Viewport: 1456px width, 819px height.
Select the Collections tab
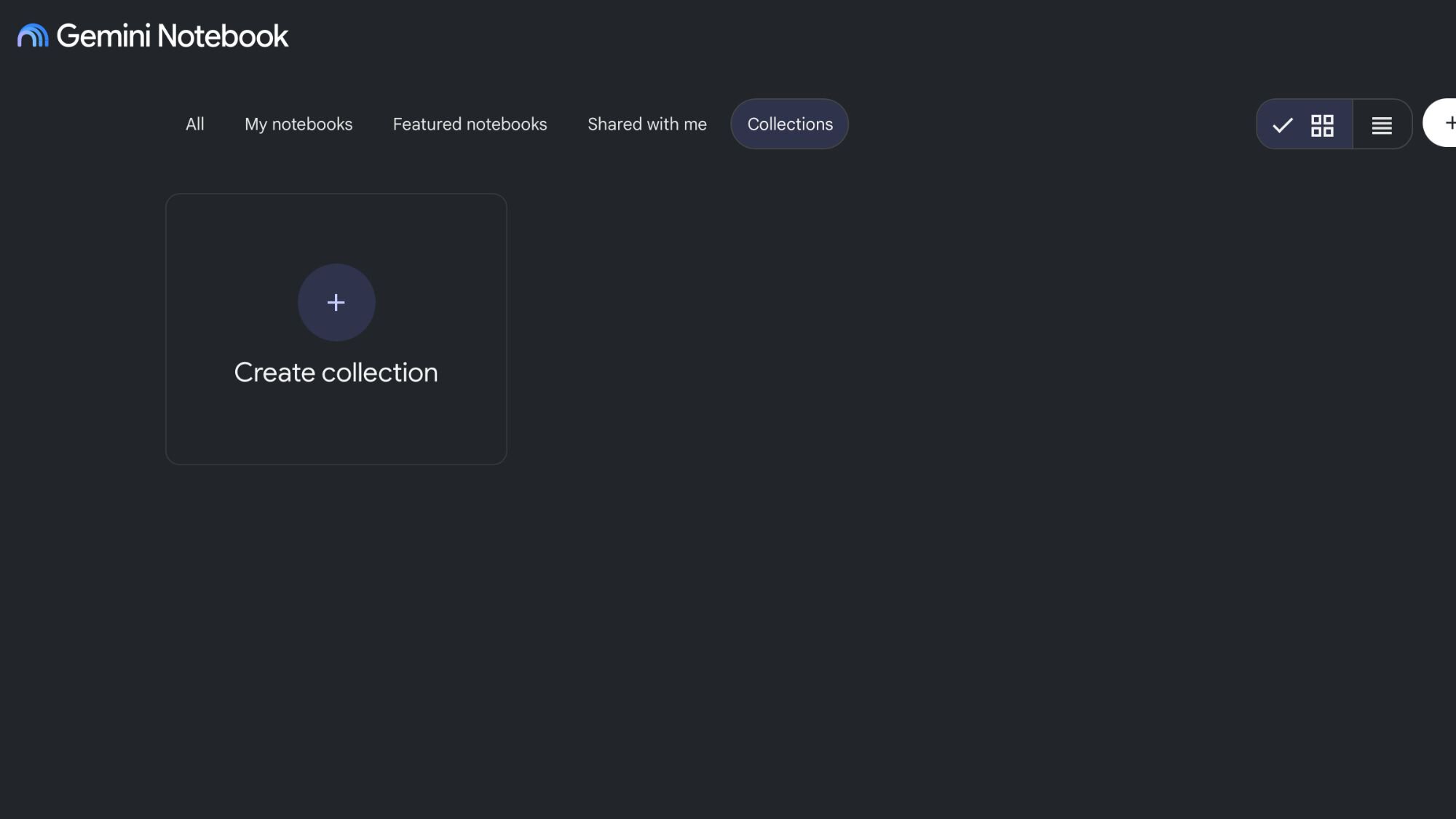click(790, 124)
